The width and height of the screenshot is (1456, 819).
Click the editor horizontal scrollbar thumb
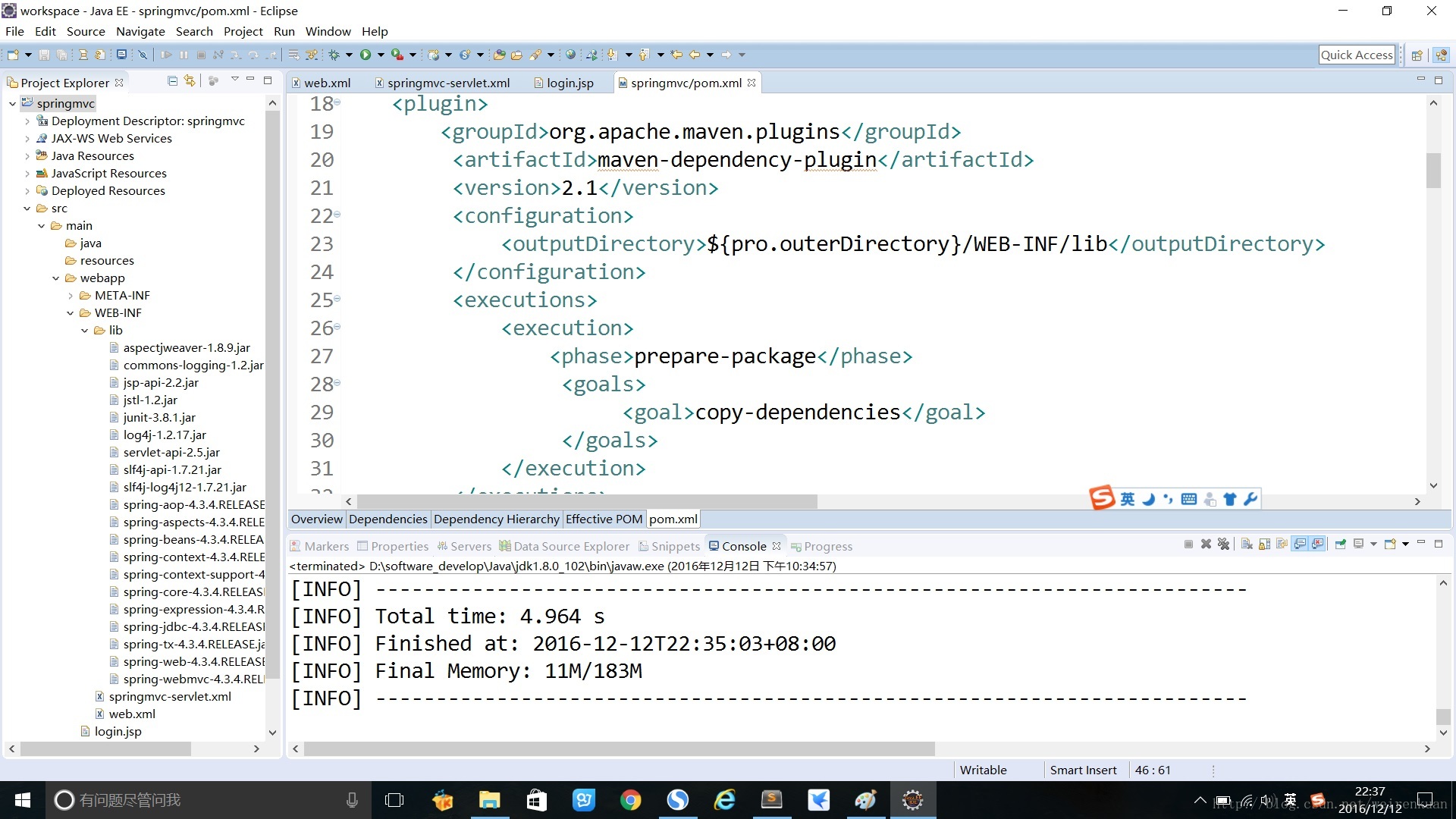click(x=587, y=501)
